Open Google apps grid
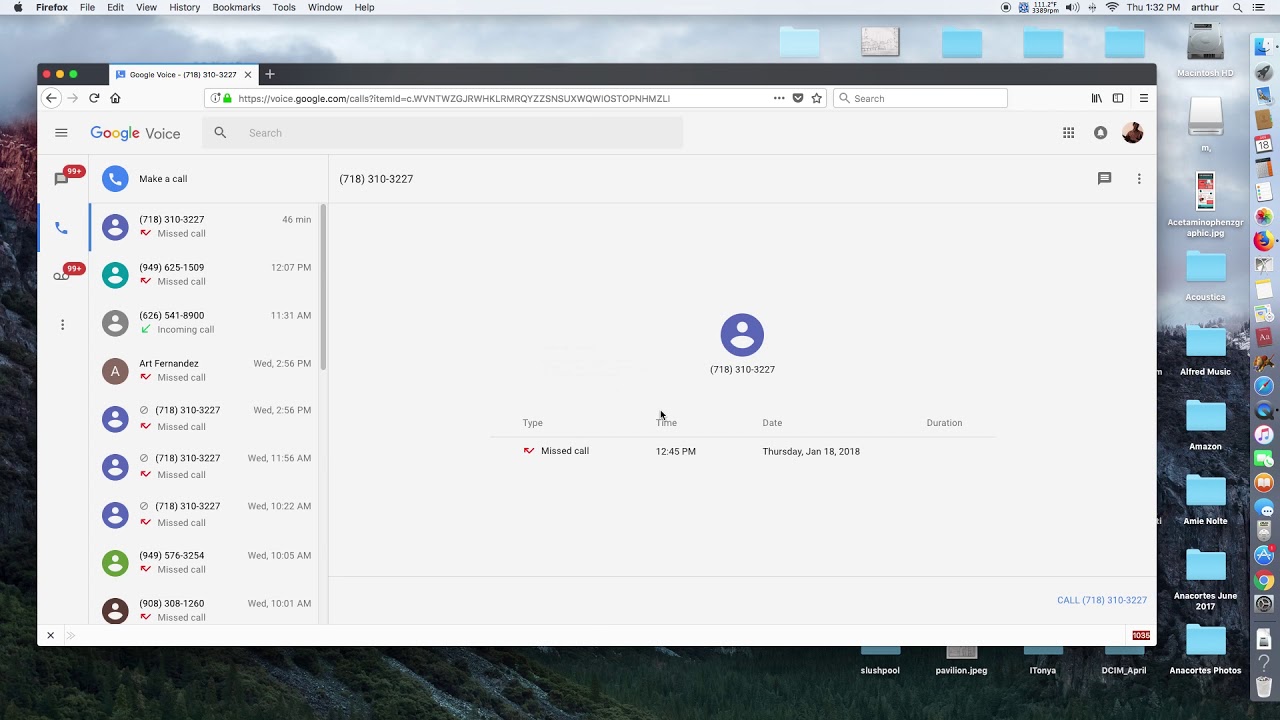This screenshot has width=1280, height=720. pyautogui.click(x=1068, y=133)
